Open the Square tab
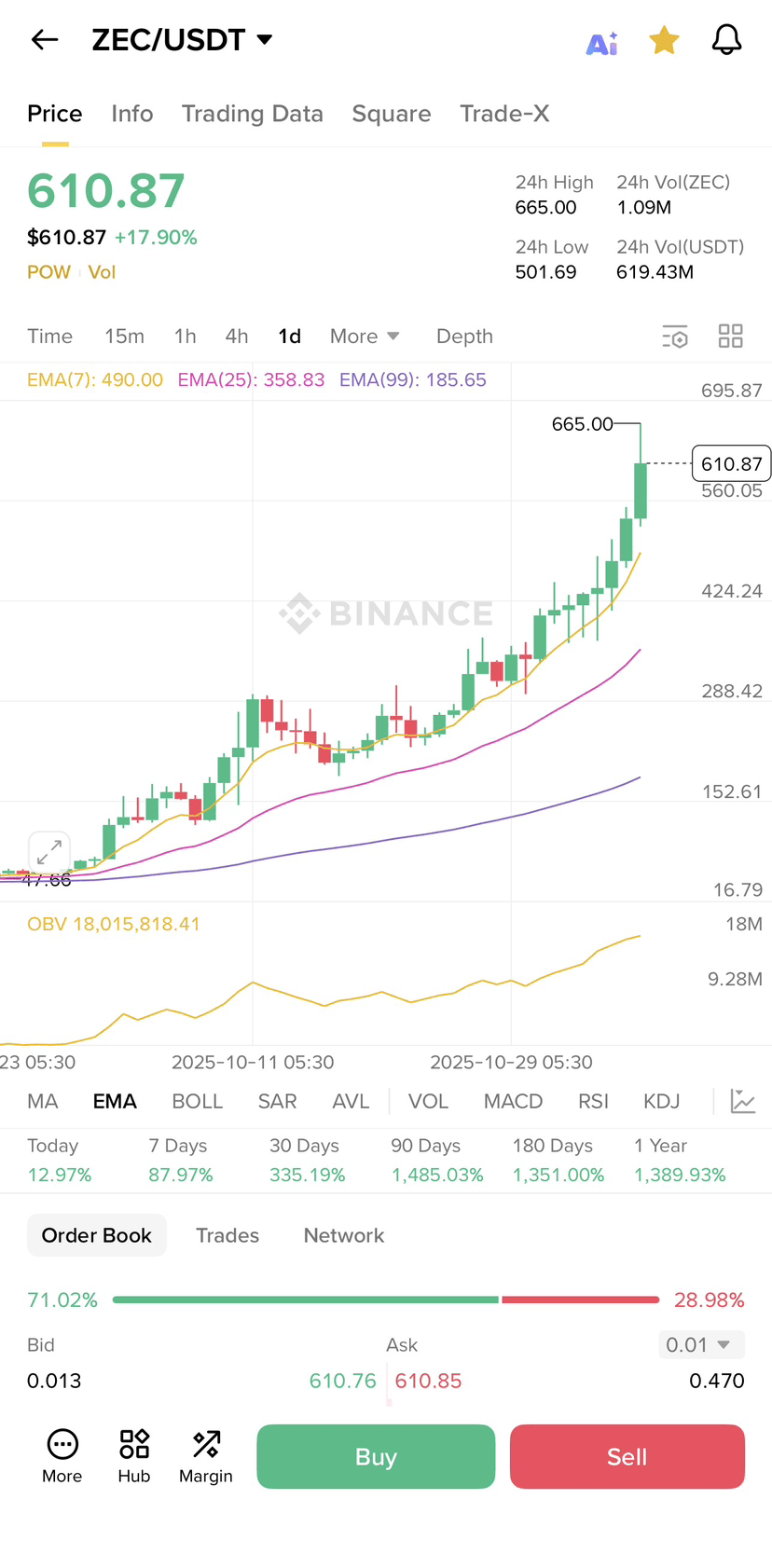Viewport: 772px width, 1568px height. point(392,114)
